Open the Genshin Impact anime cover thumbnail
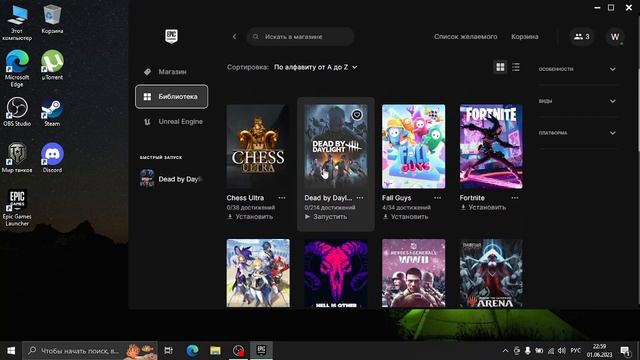 click(258, 273)
